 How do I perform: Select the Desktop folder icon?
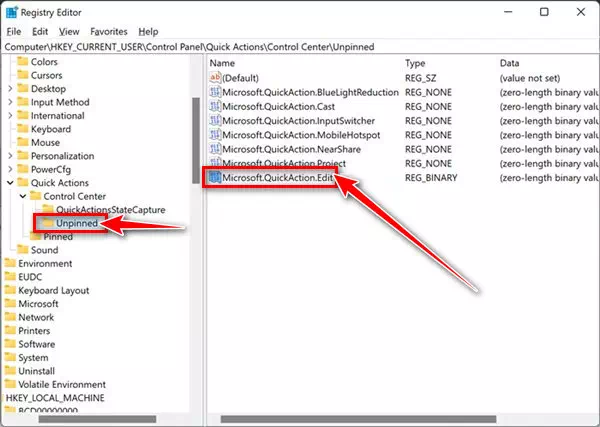(23, 88)
